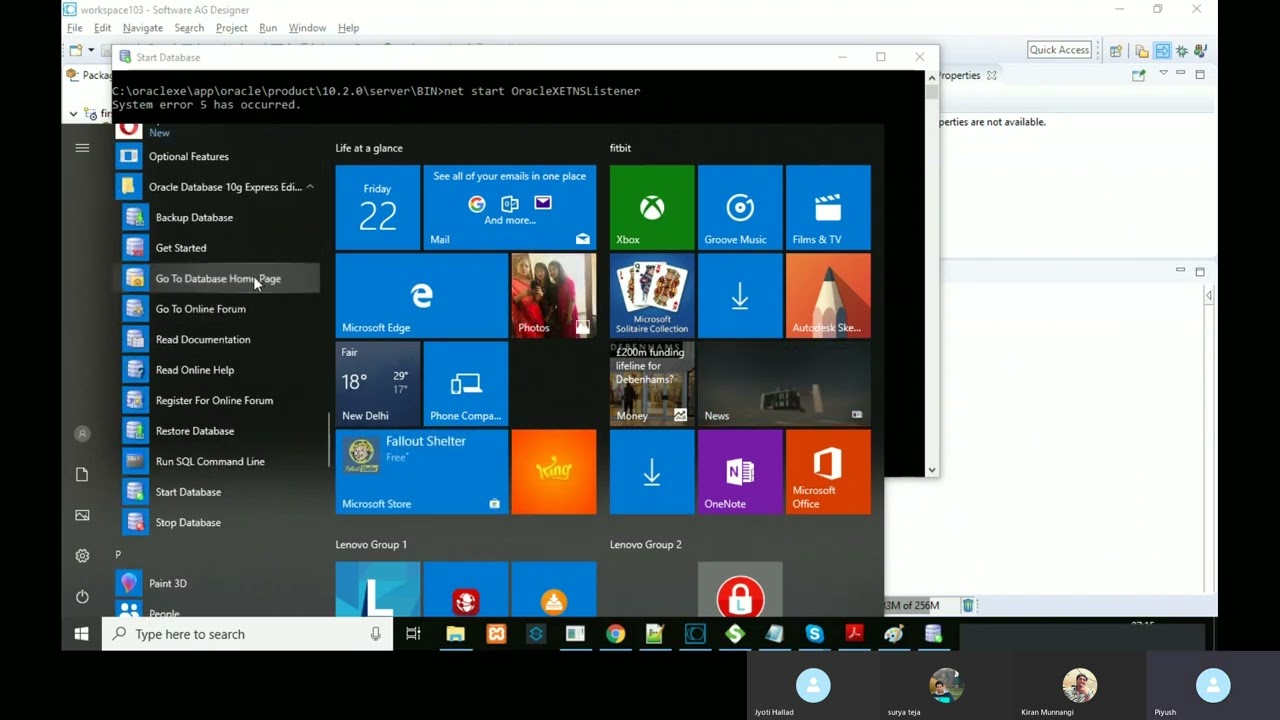Open the Friday 22 calendar tile
1280x720 pixels.
378,207
